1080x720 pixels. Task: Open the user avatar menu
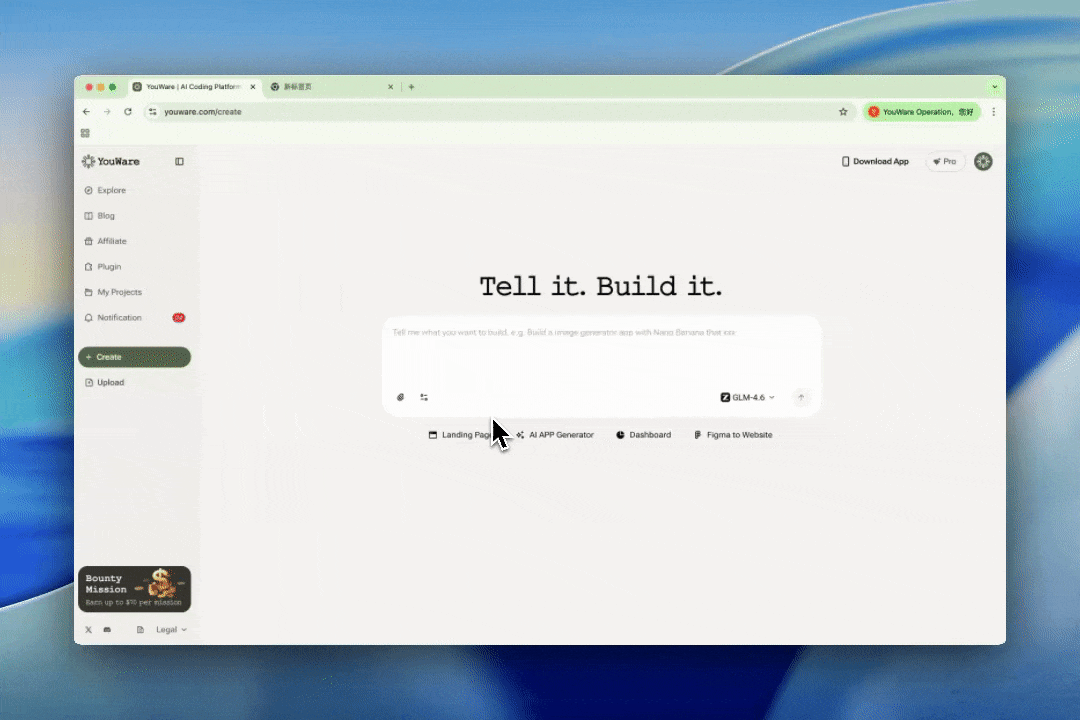pos(983,161)
